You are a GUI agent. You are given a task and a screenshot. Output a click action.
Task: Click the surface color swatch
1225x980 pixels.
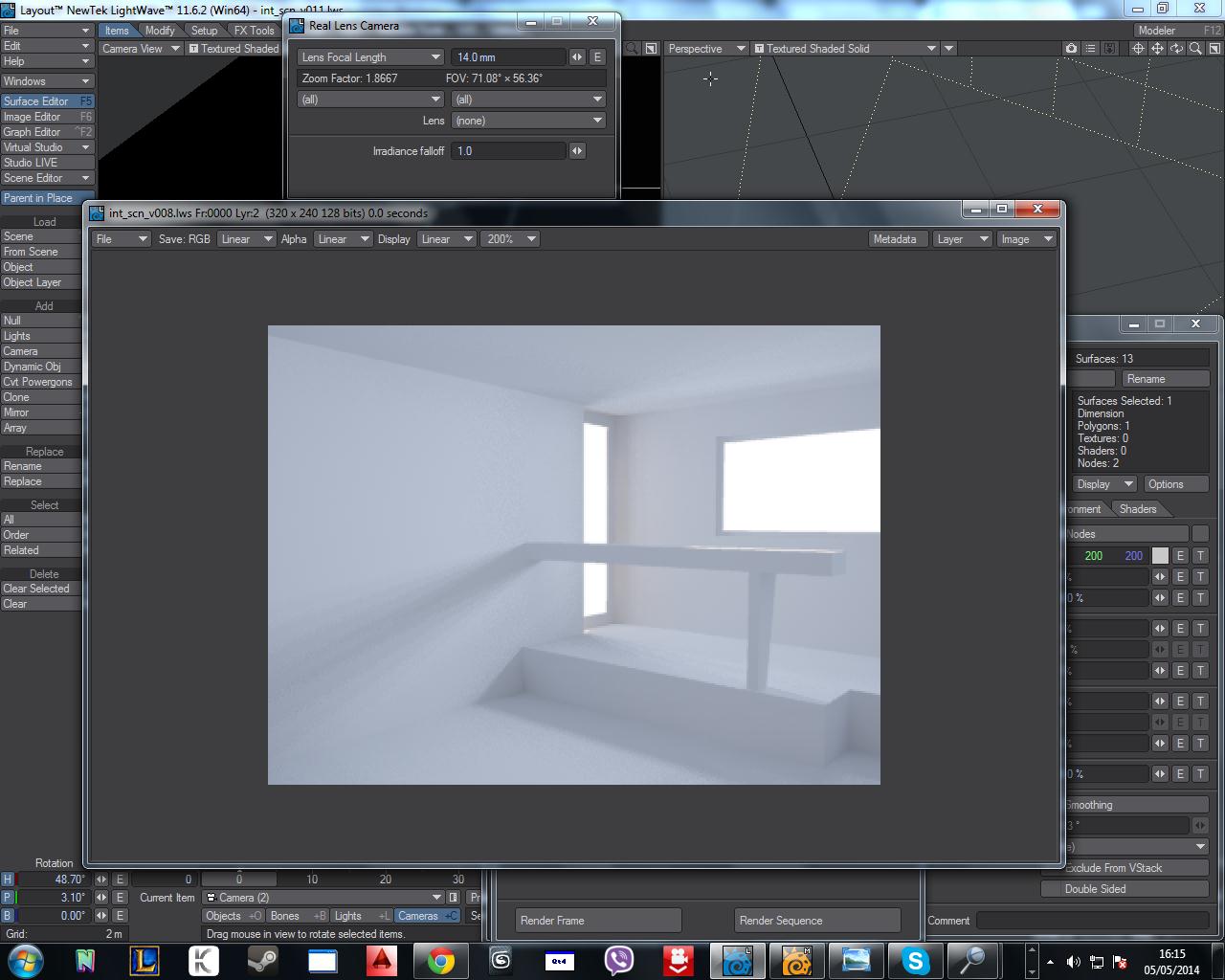click(x=1160, y=556)
